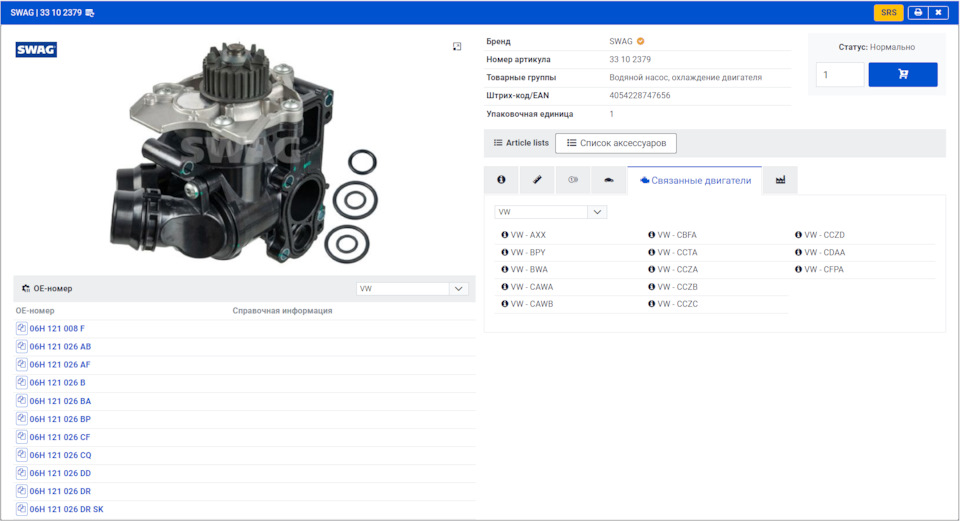Click the truck icon beside article title

point(90,13)
